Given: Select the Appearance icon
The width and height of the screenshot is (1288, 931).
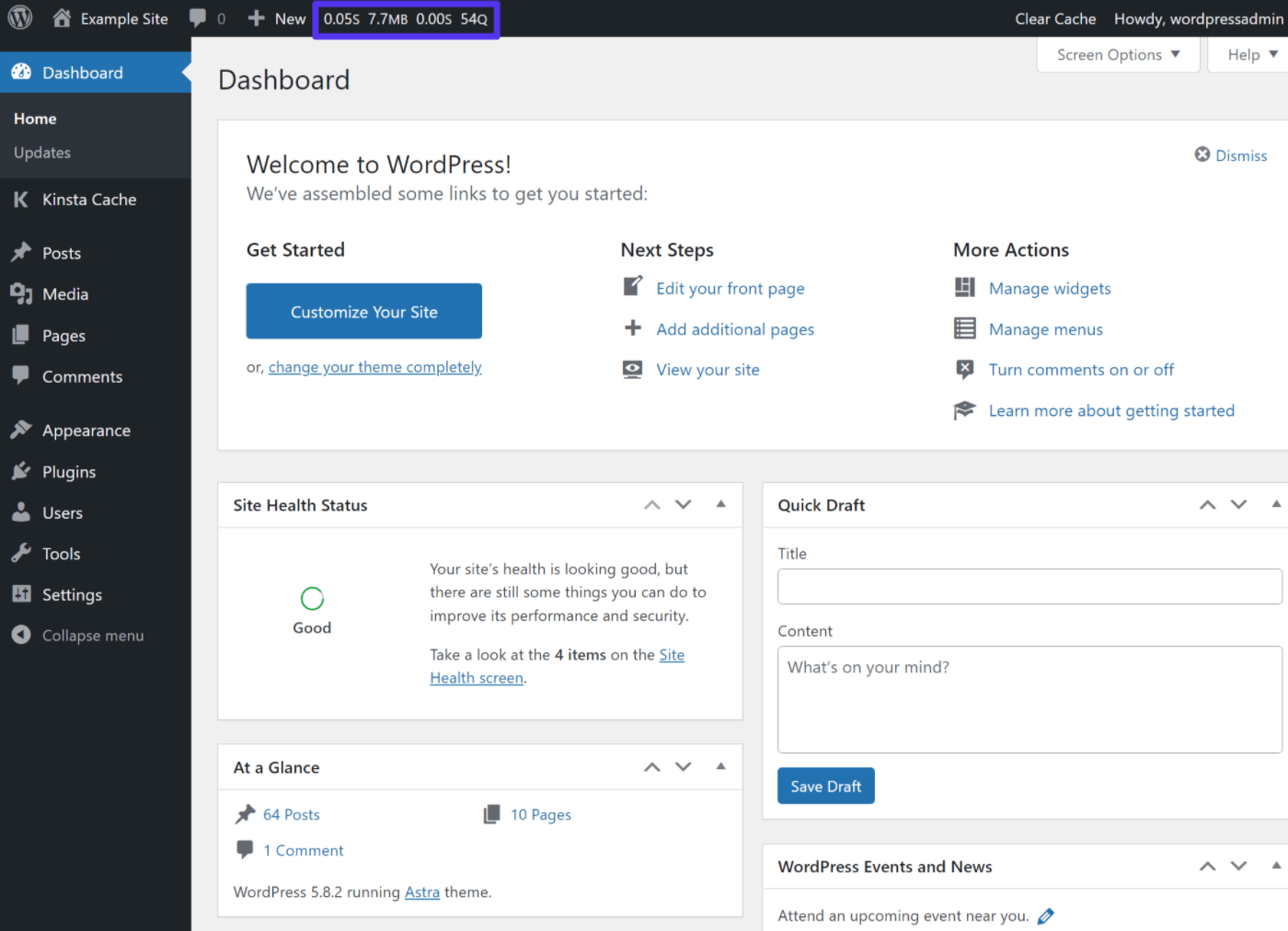Looking at the screenshot, I should pyautogui.click(x=22, y=429).
